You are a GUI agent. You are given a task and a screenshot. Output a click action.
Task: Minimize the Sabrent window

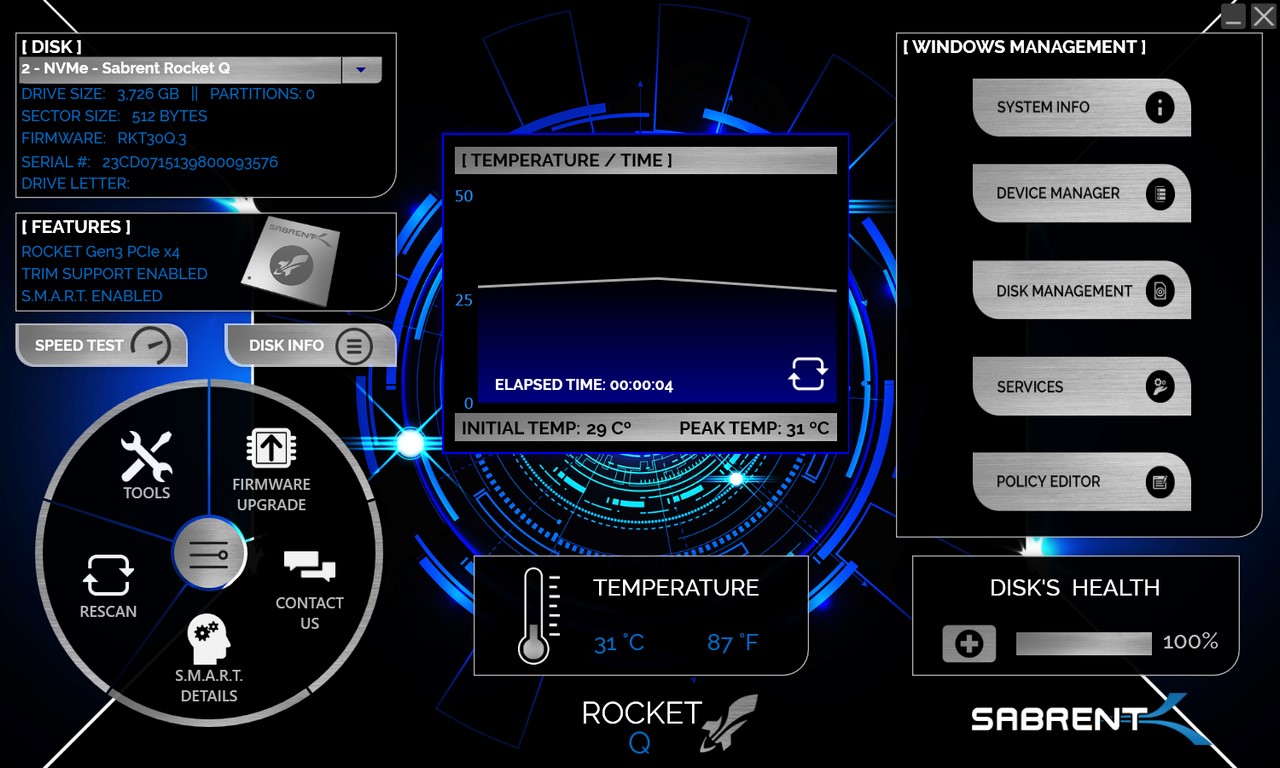(1233, 16)
